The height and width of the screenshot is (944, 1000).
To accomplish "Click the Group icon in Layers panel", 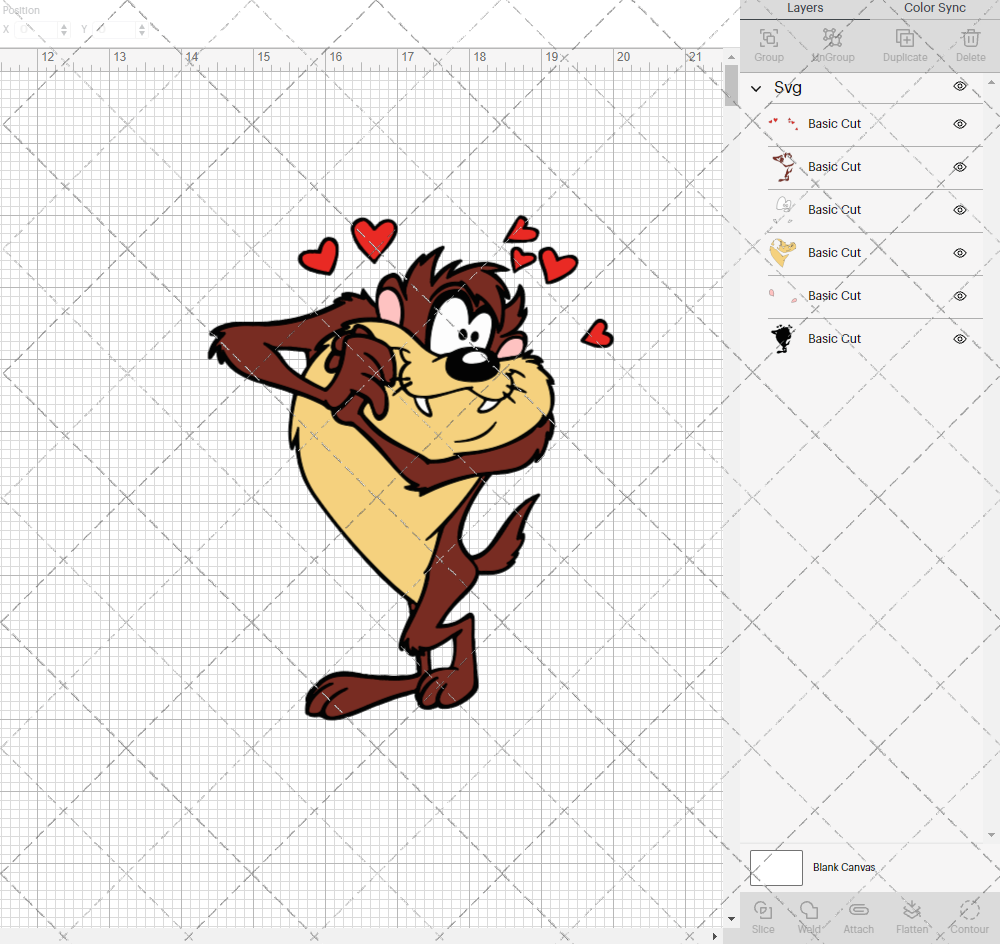I will [768, 38].
